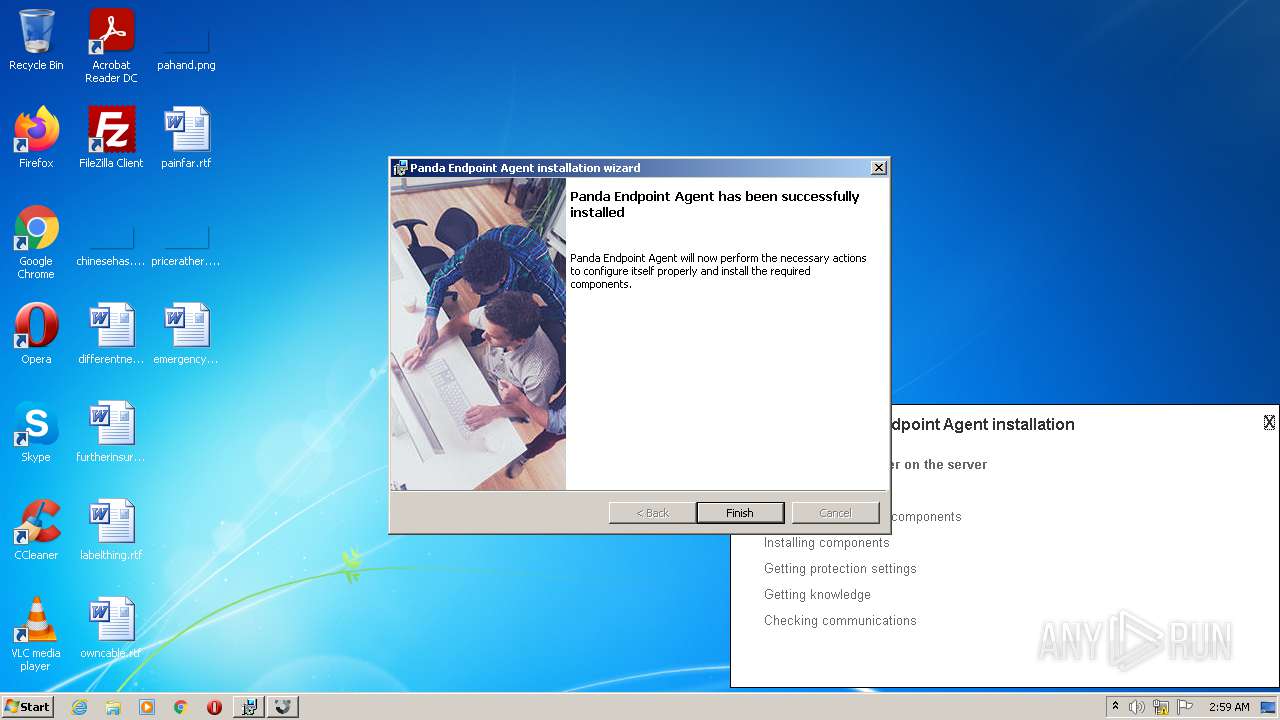This screenshot has height=720, width=1280.
Task: Open Chrome from the taskbar
Action: (x=181, y=707)
